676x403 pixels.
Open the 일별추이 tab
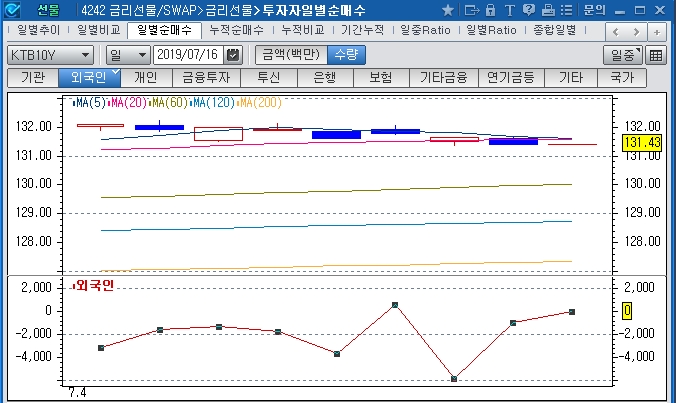tap(39, 30)
